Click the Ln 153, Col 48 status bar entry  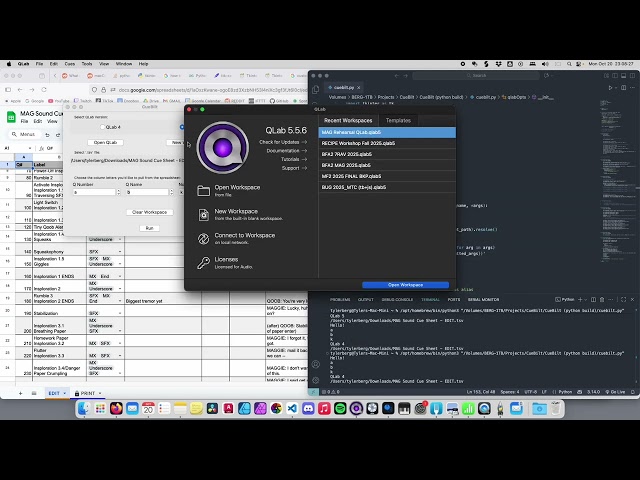click(x=481, y=392)
